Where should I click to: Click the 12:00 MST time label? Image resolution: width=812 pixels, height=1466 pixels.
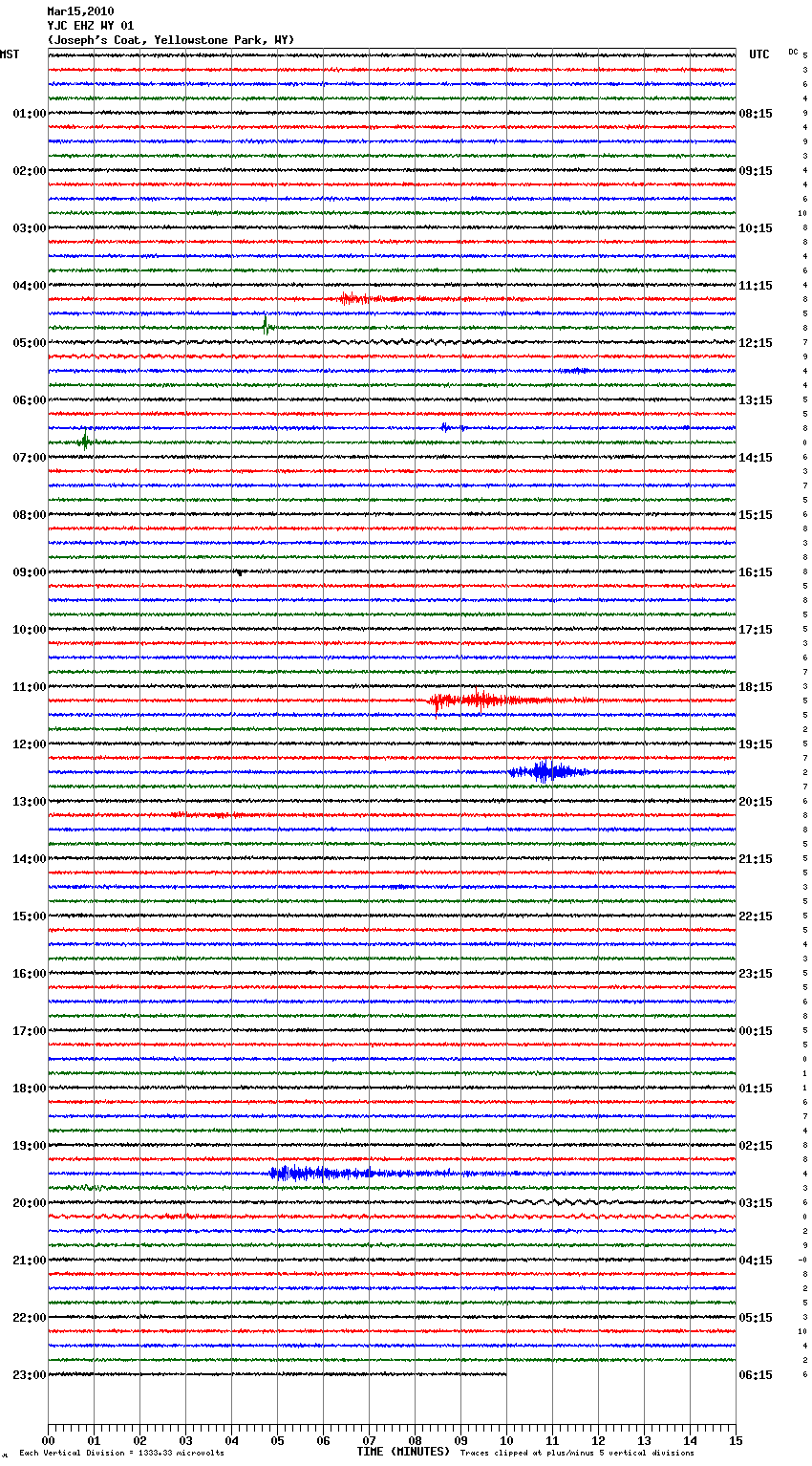point(29,744)
